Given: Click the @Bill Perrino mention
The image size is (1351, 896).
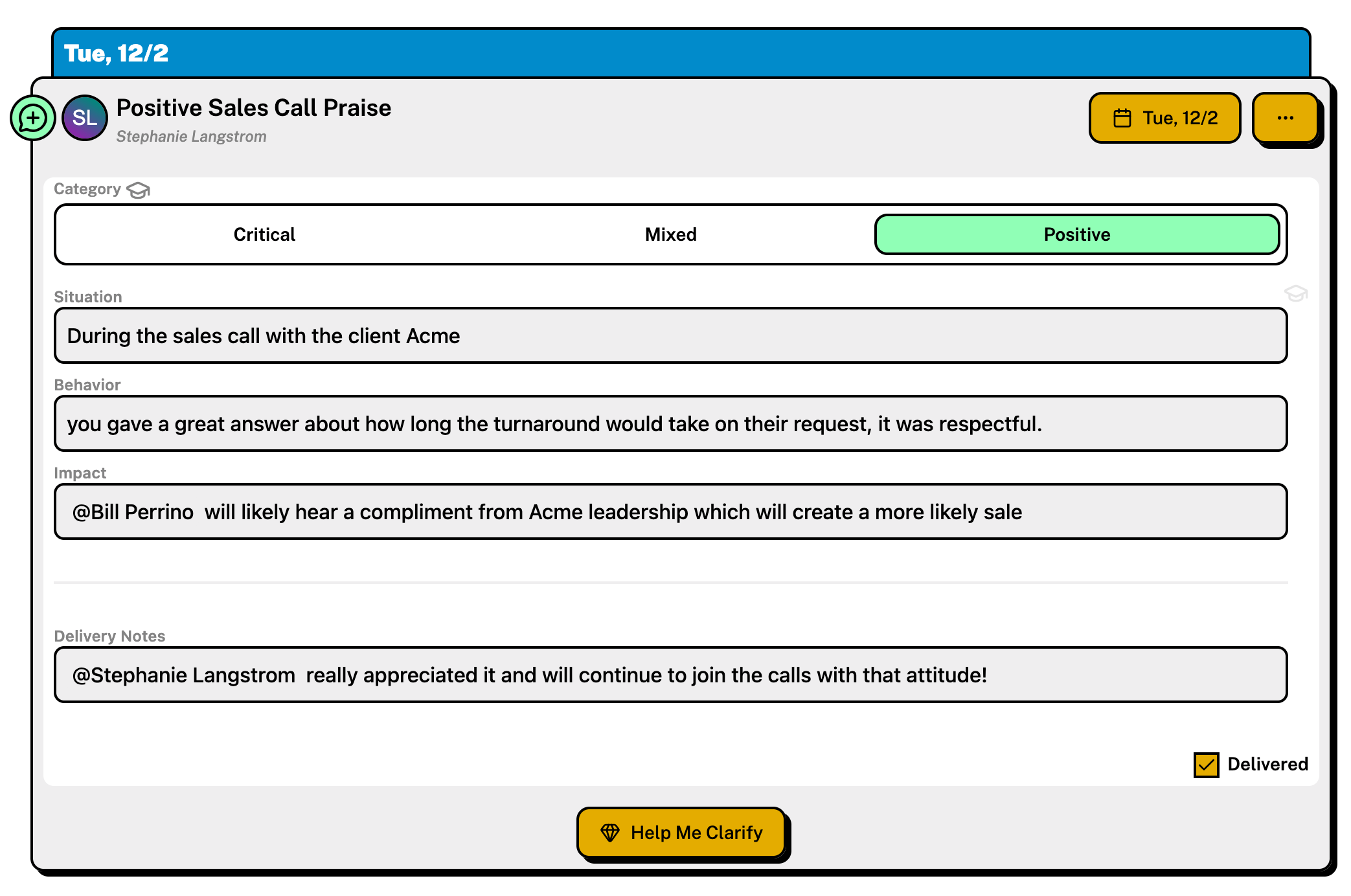Looking at the screenshot, I should coord(133,512).
